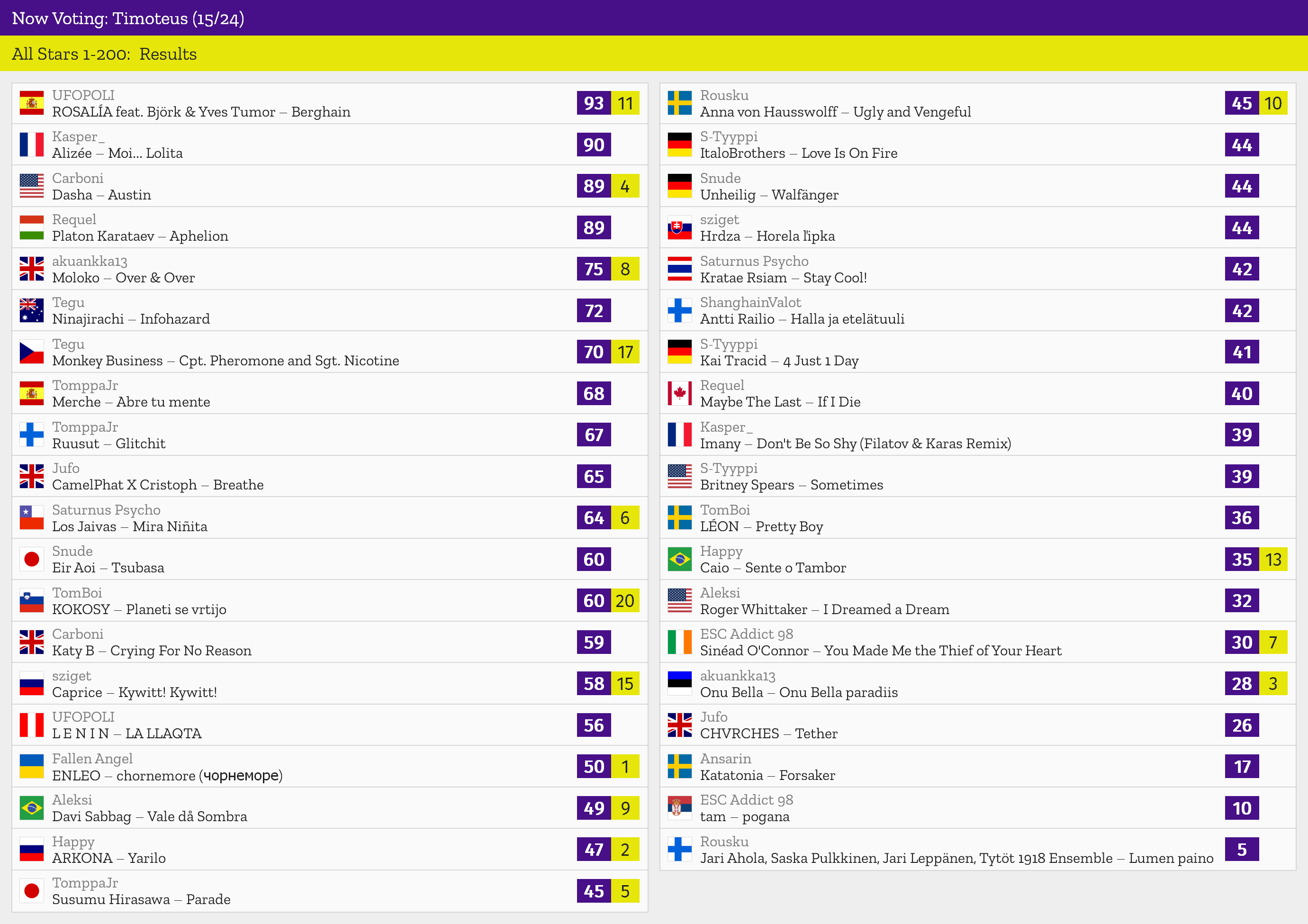This screenshot has height=924, width=1308.
Task: Select the USA flag beside Dasha – Austin
Action: 31,186
